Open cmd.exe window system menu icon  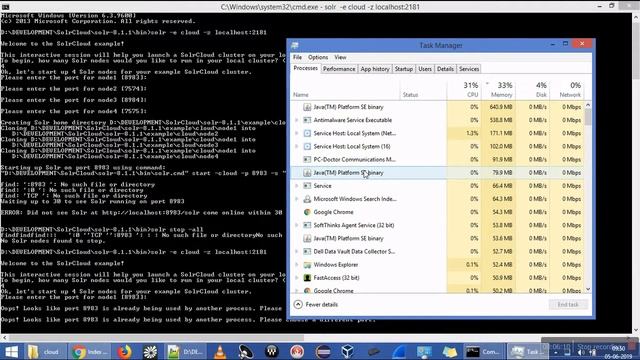(5, 7)
